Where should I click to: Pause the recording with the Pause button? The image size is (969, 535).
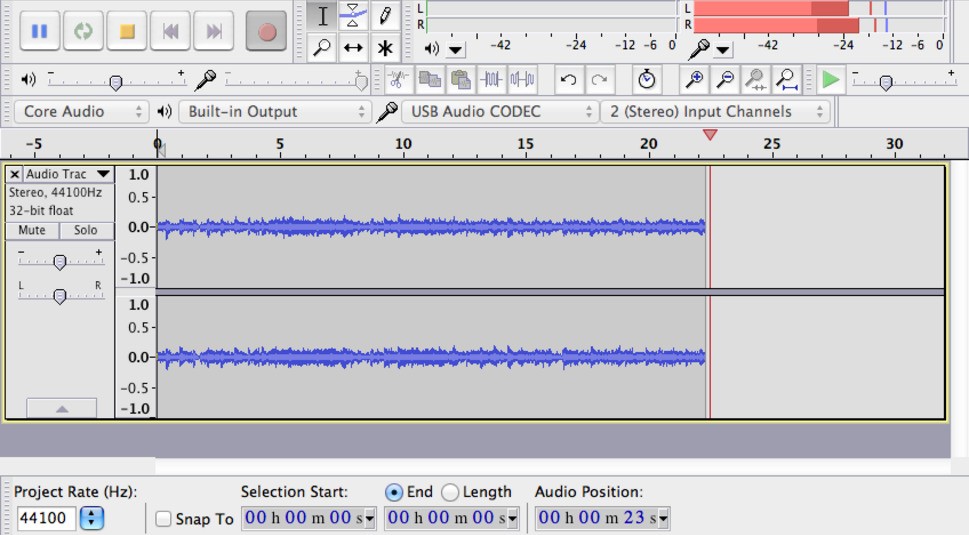tap(40, 31)
